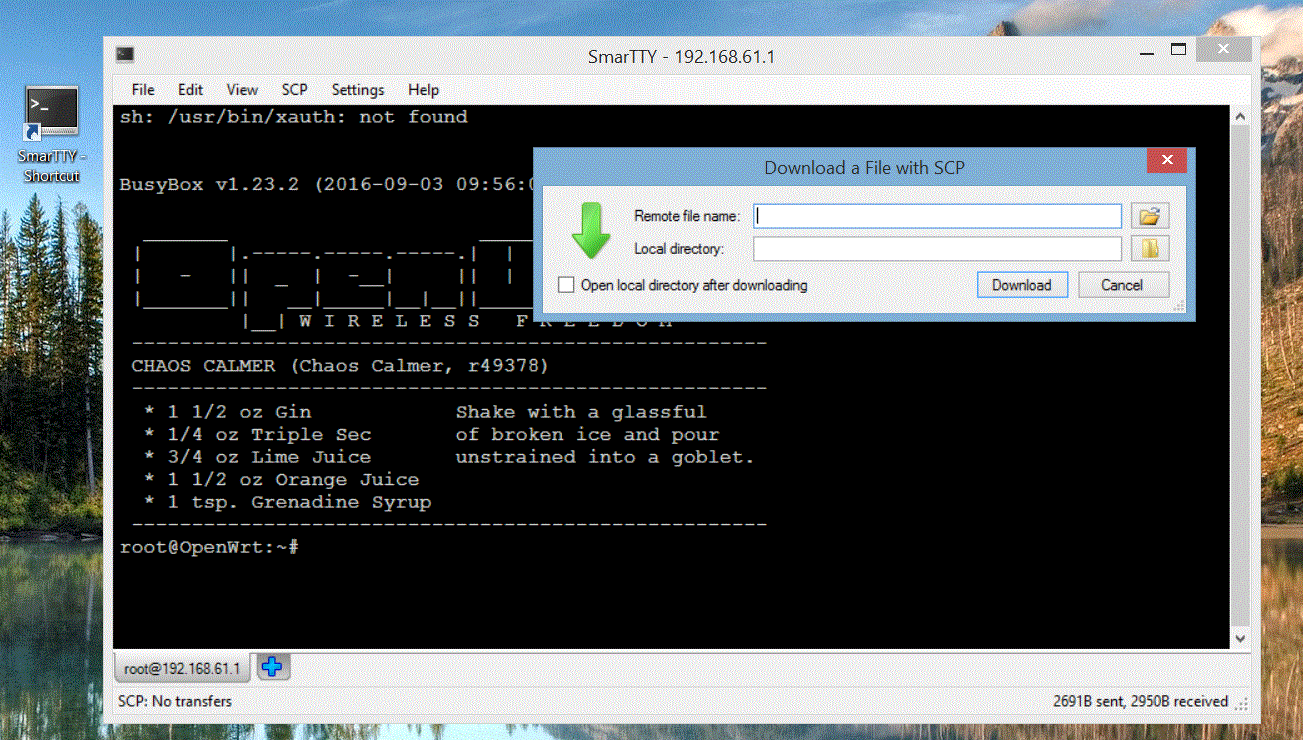The width and height of the screenshot is (1303, 740).
Task: Maximize the SmarTTY window
Action: (1178, 50)
